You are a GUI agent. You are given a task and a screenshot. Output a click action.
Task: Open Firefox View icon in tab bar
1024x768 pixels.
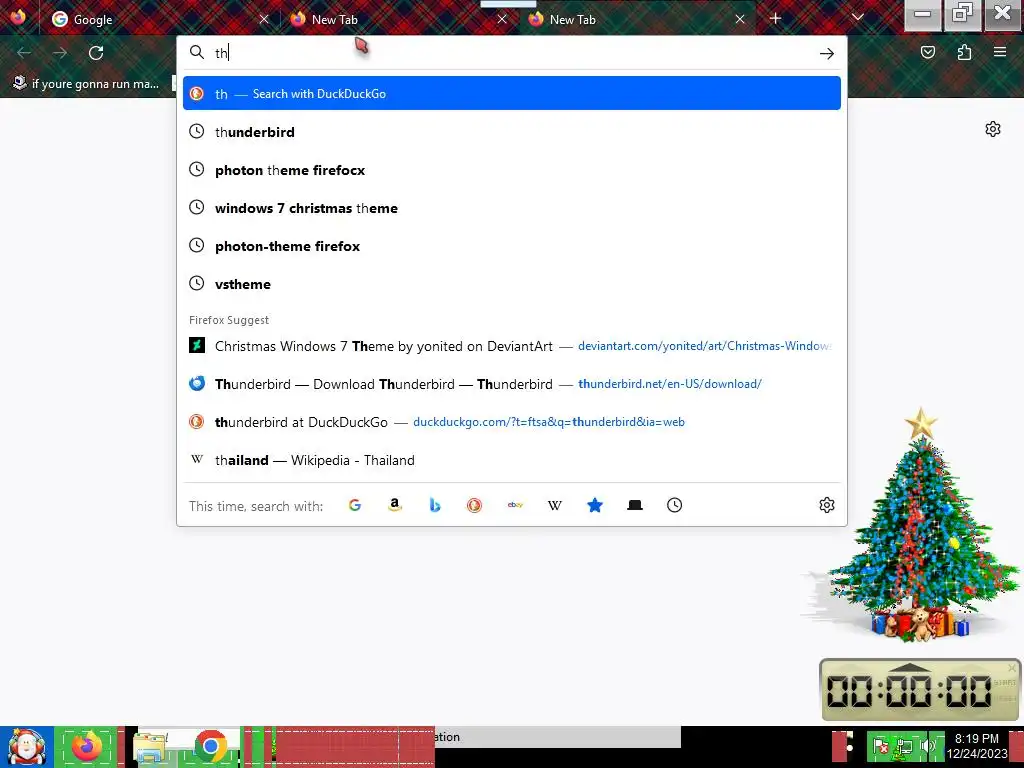pyautogui.click(x=18, y=17)
